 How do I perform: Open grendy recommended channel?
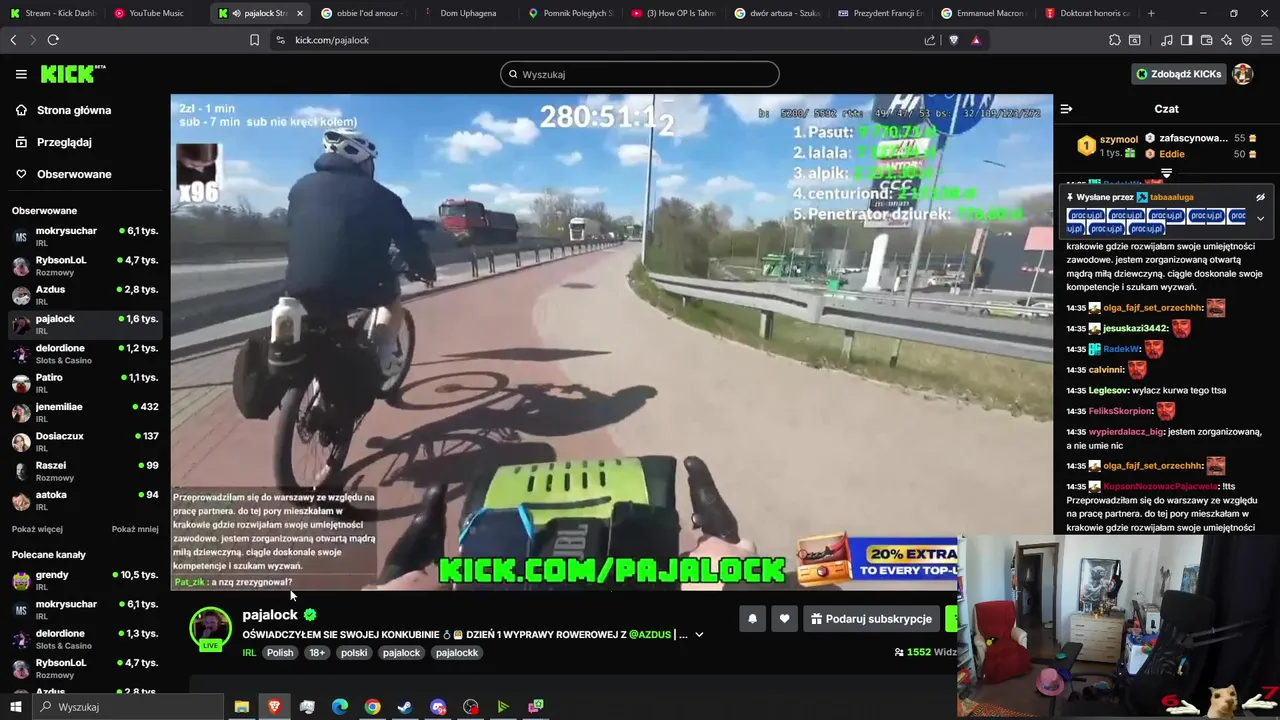[84, 580]
